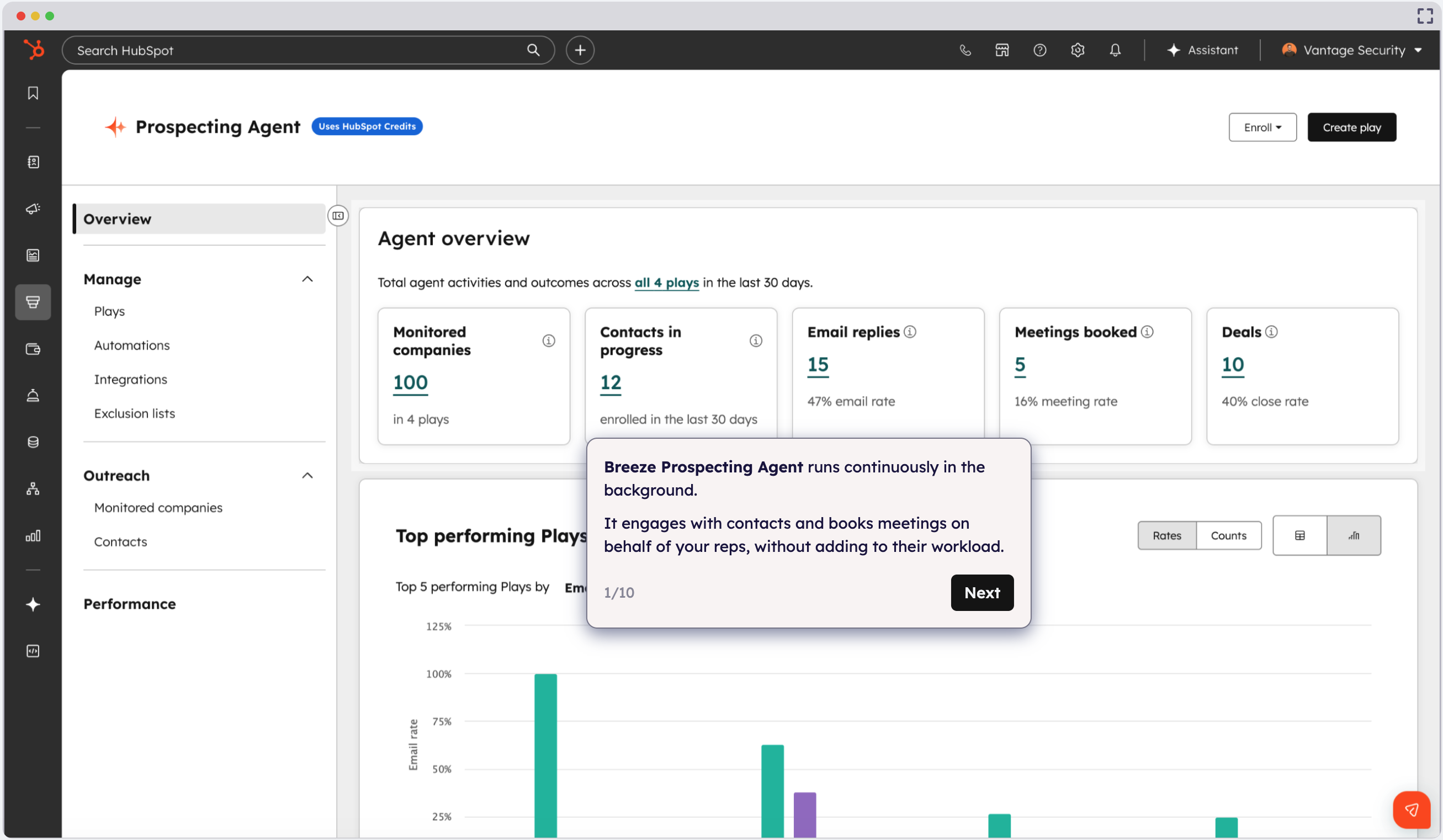Click the plus quick-create button
1443x840 pixels.
(580, 50)
